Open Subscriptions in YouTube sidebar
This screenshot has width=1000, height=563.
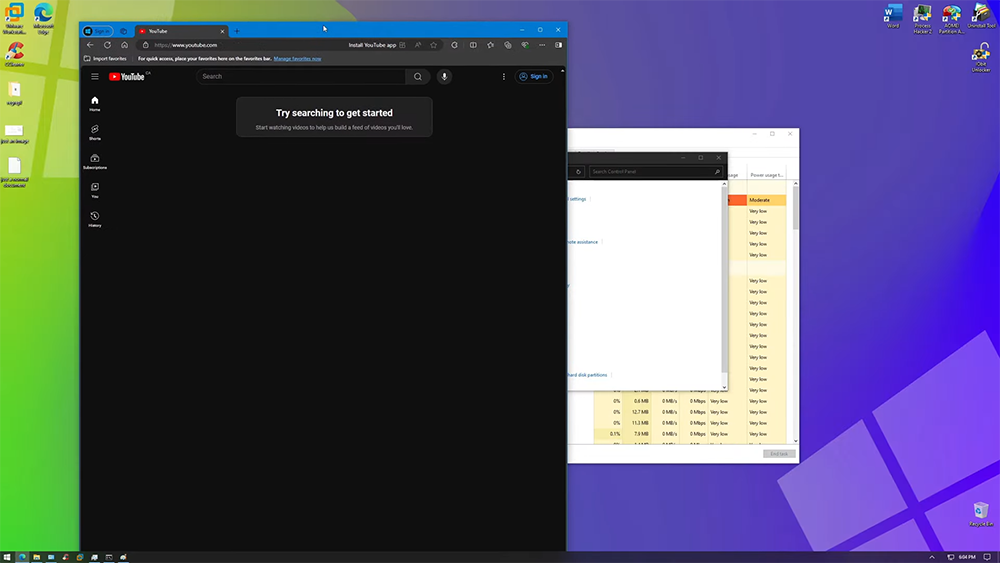pos(95,161)
